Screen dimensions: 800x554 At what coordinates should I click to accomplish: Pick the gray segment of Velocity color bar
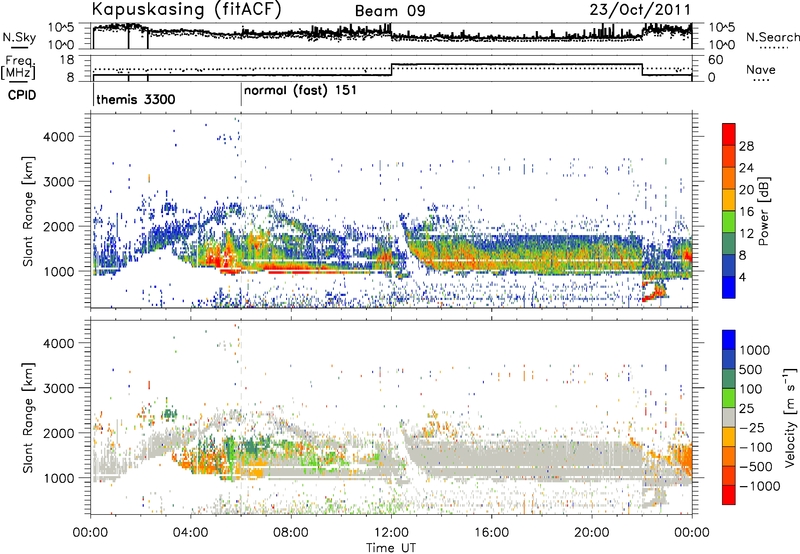tap(729, 418)
